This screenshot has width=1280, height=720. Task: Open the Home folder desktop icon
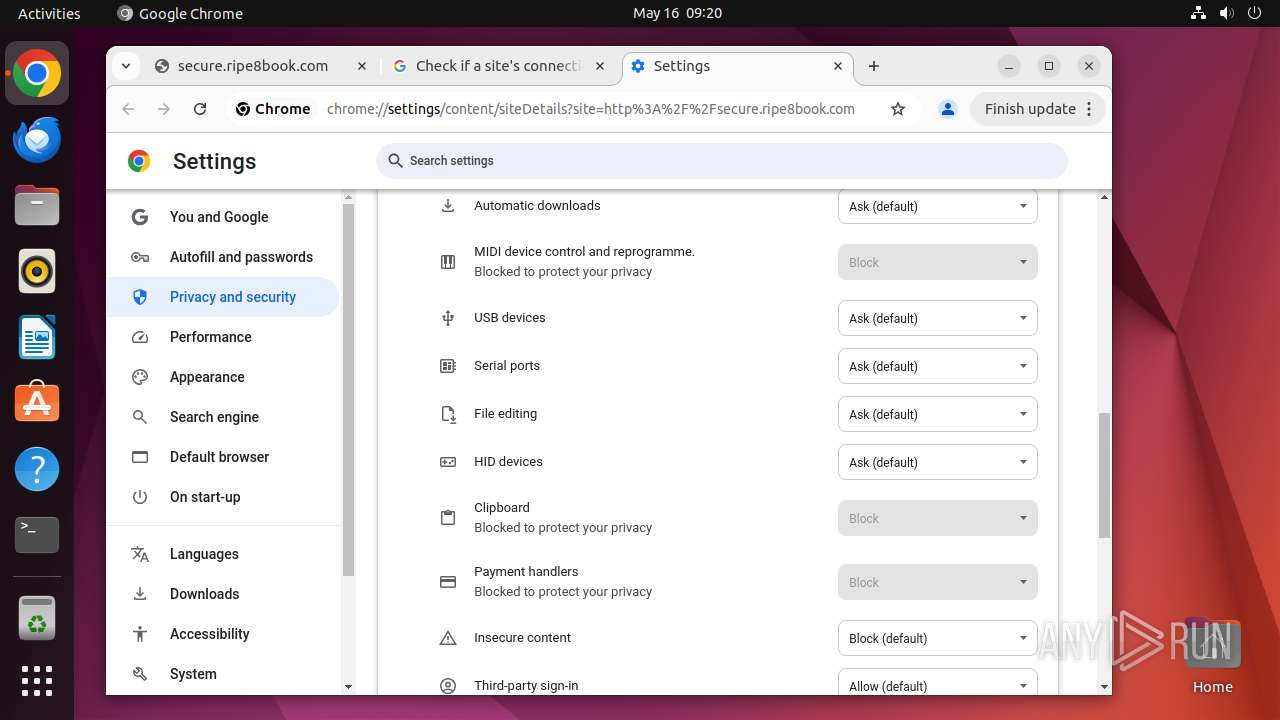pyautogui.click(x=1212, y=656)
